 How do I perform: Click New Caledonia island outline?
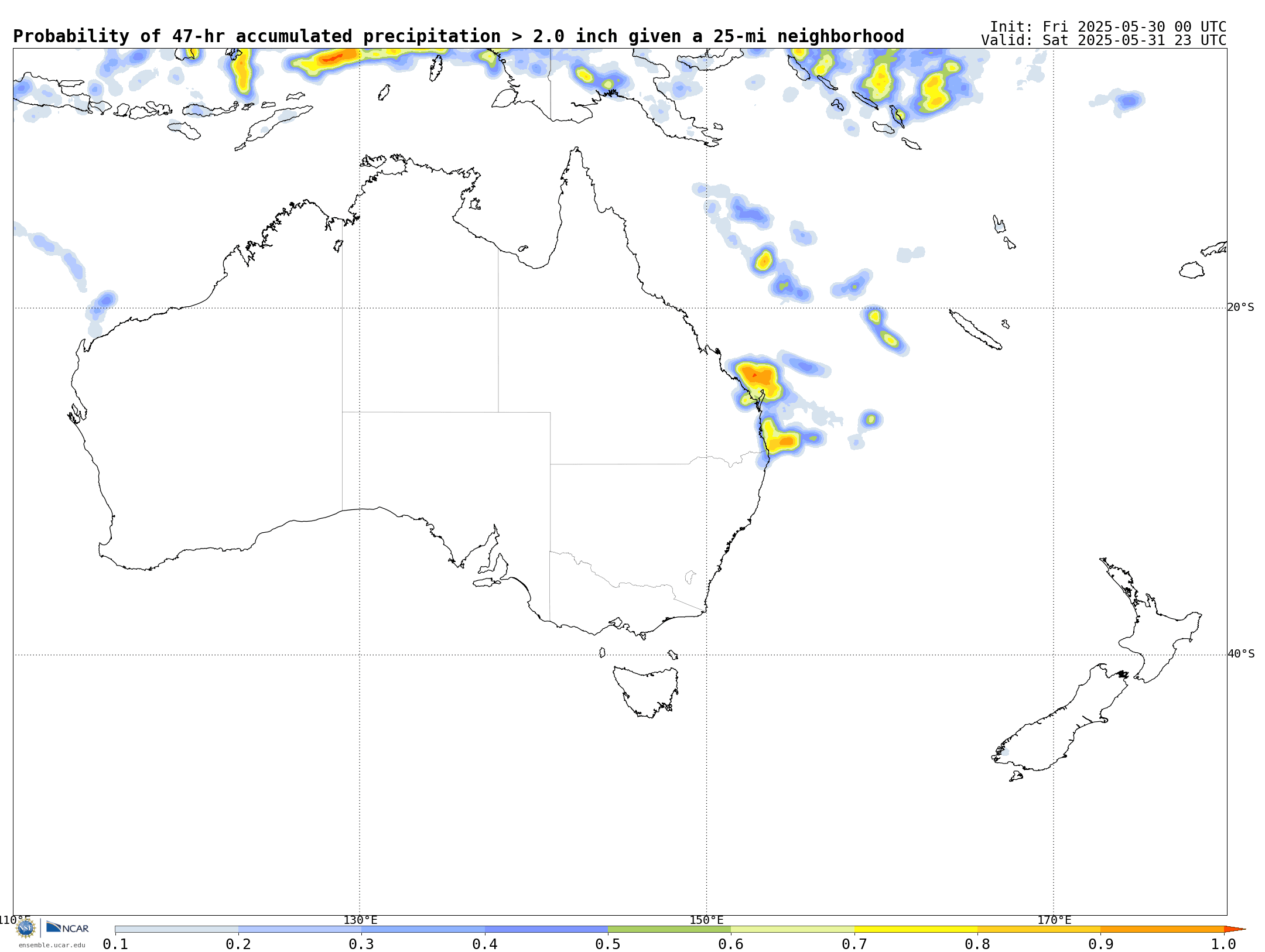pos(975,330)
